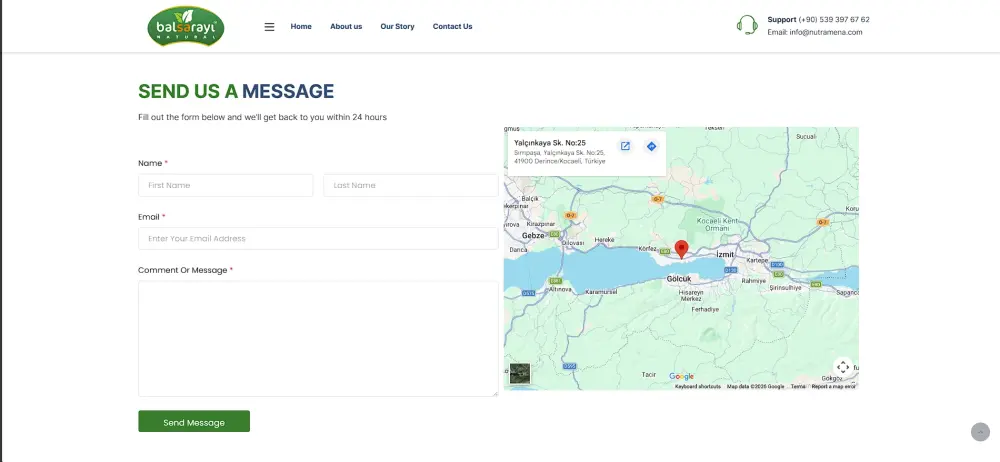Click Yalçınkaya Sk. No:25 address title
This screenshot has width=1000, height=462.
550,143
